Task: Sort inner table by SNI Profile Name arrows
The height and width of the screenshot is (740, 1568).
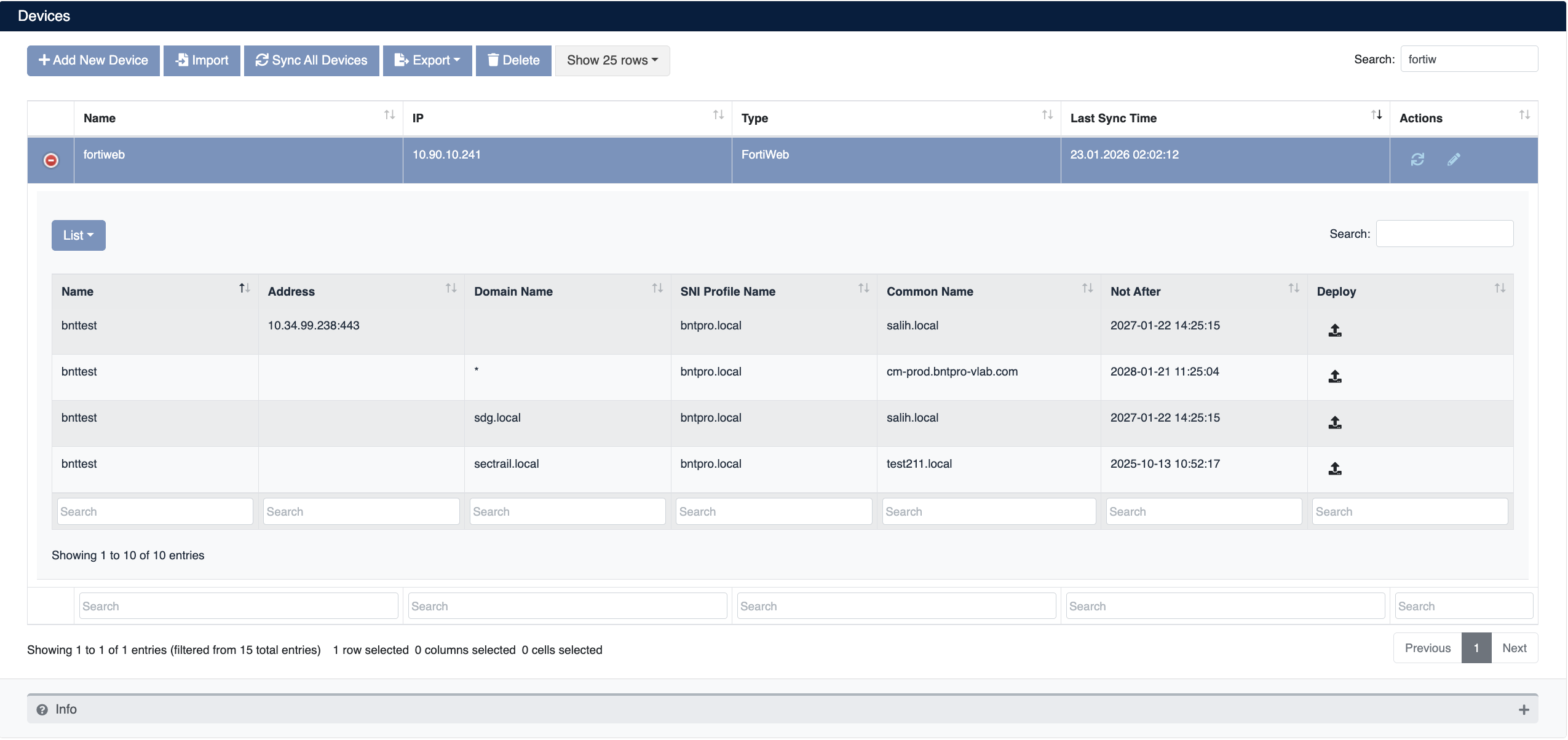Action: (863, 288)
